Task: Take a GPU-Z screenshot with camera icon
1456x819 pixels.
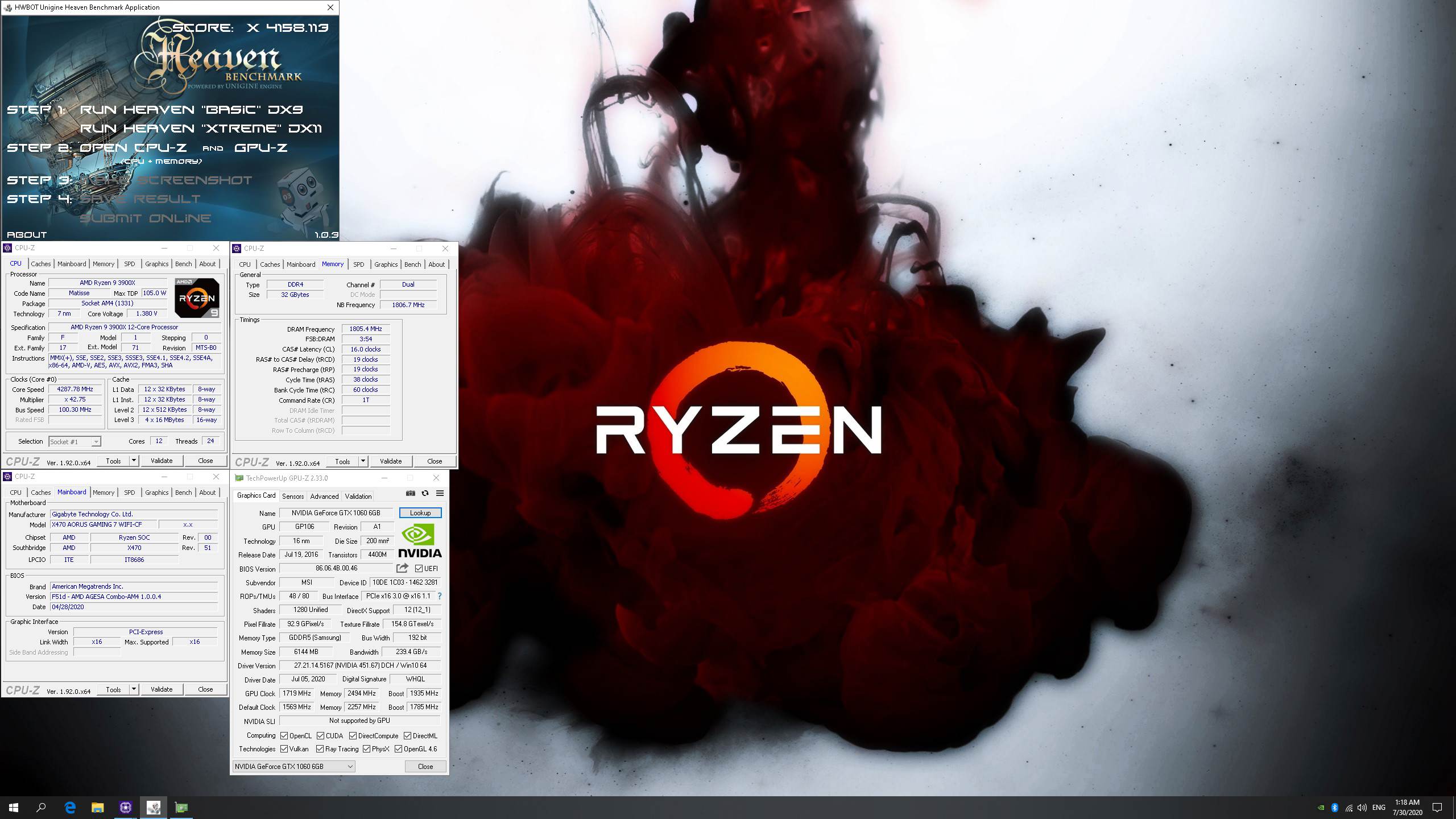Action: 410,493
